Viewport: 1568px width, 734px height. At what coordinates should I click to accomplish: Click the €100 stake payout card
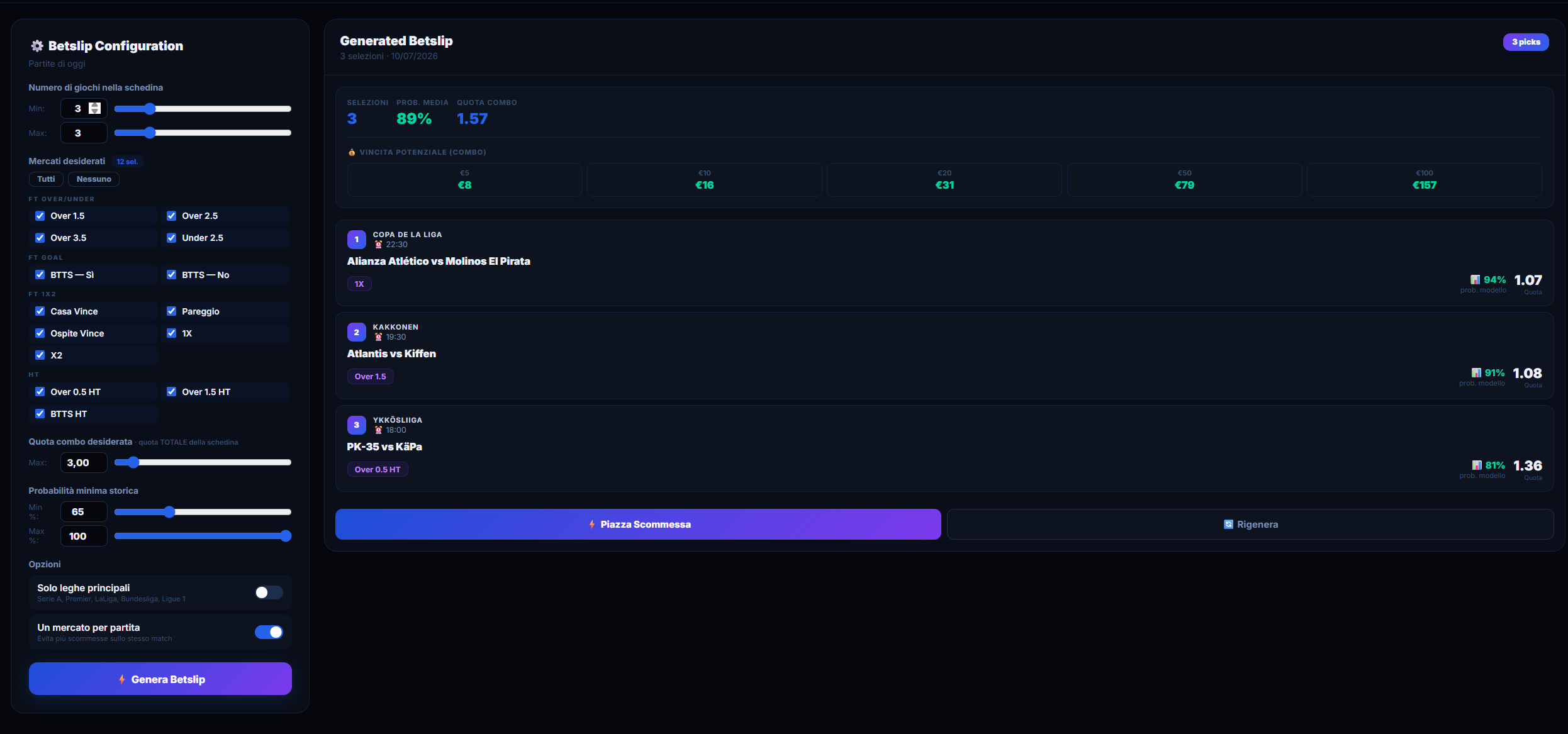1425,180
